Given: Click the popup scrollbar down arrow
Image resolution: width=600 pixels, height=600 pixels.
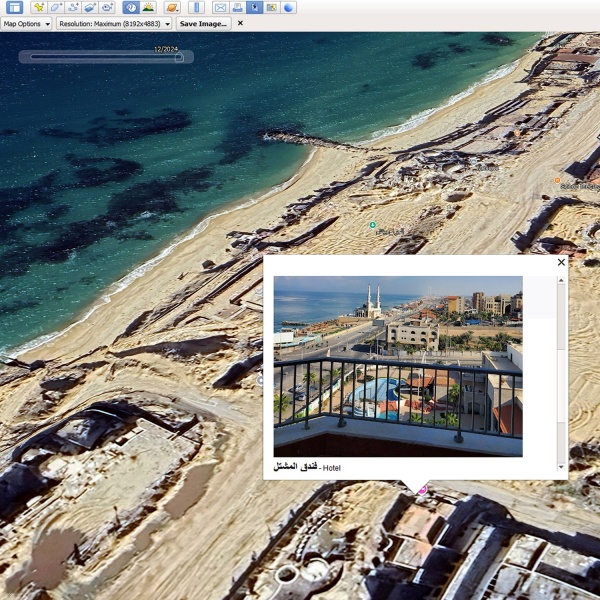Looking at the screenshot, I should pyautogui.click(x=561, y=466).
